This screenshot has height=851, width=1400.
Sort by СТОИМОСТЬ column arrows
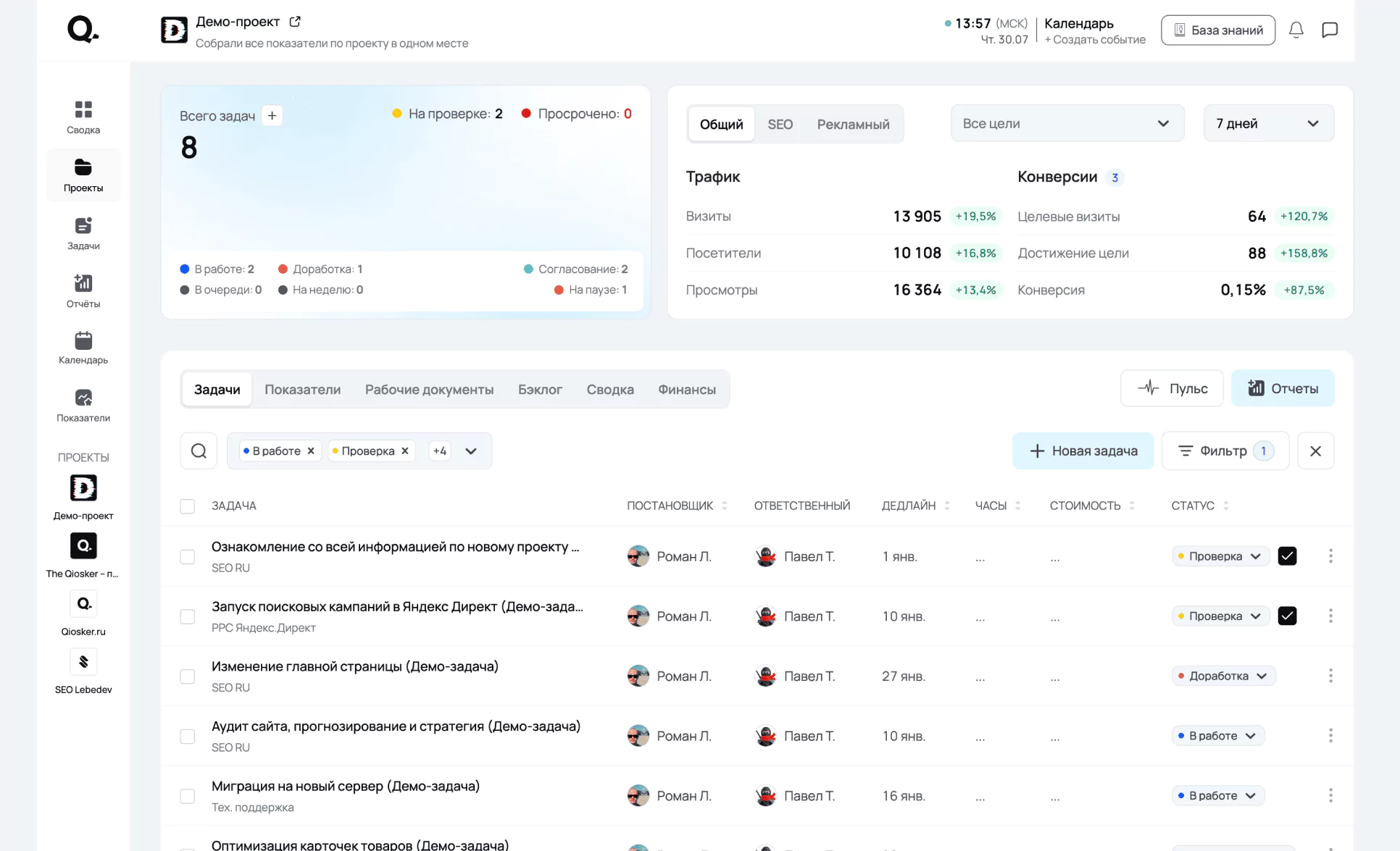(x=1132, y=506)
